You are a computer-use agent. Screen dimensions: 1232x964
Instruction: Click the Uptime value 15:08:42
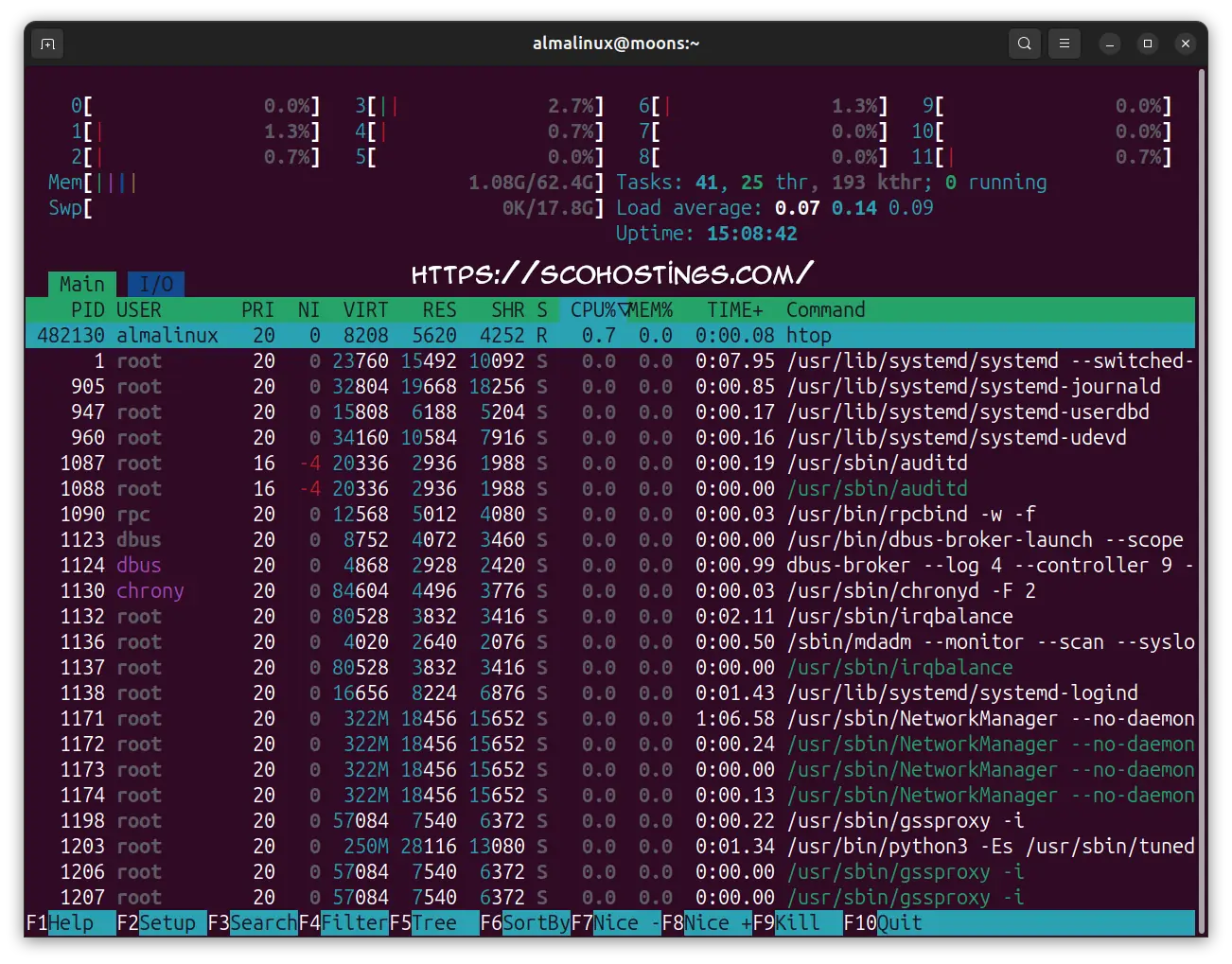[752, 234]
